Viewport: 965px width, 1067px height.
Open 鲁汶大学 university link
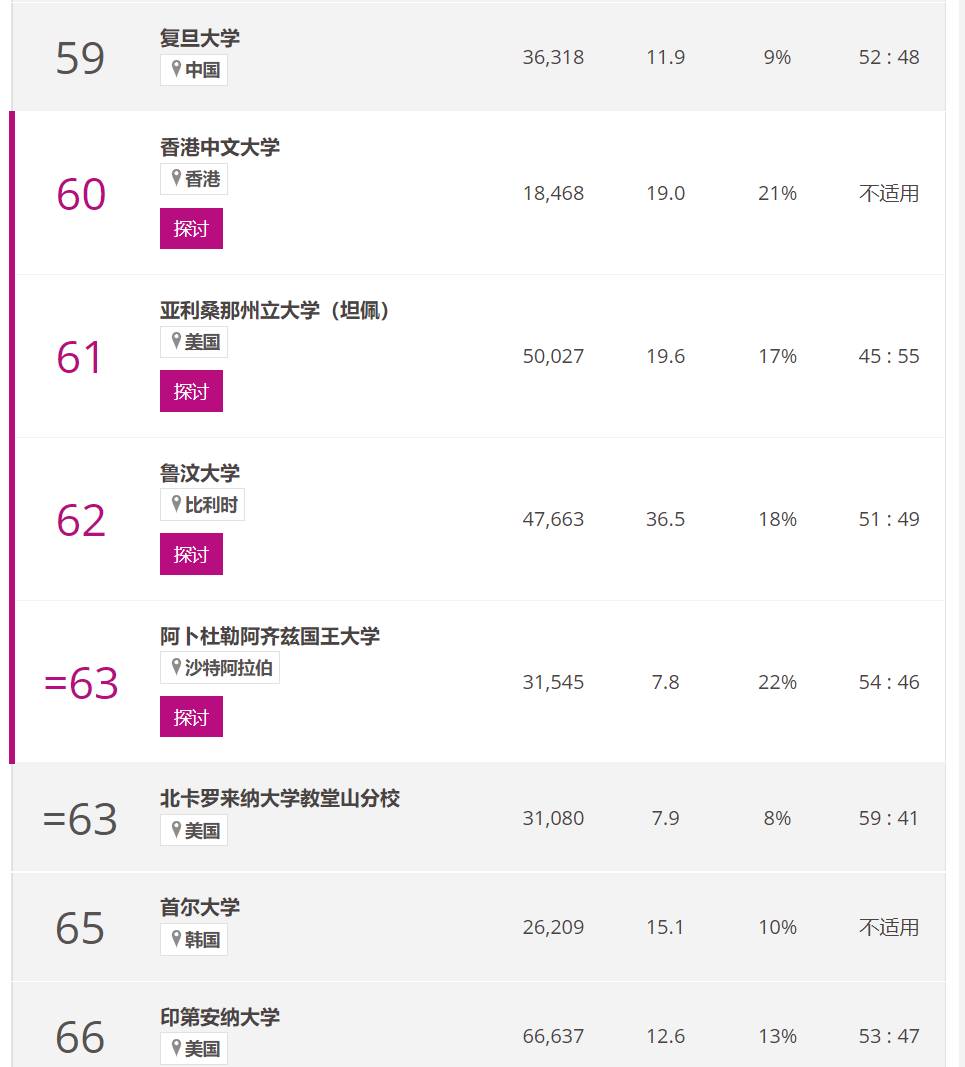[x=200, y=473]
